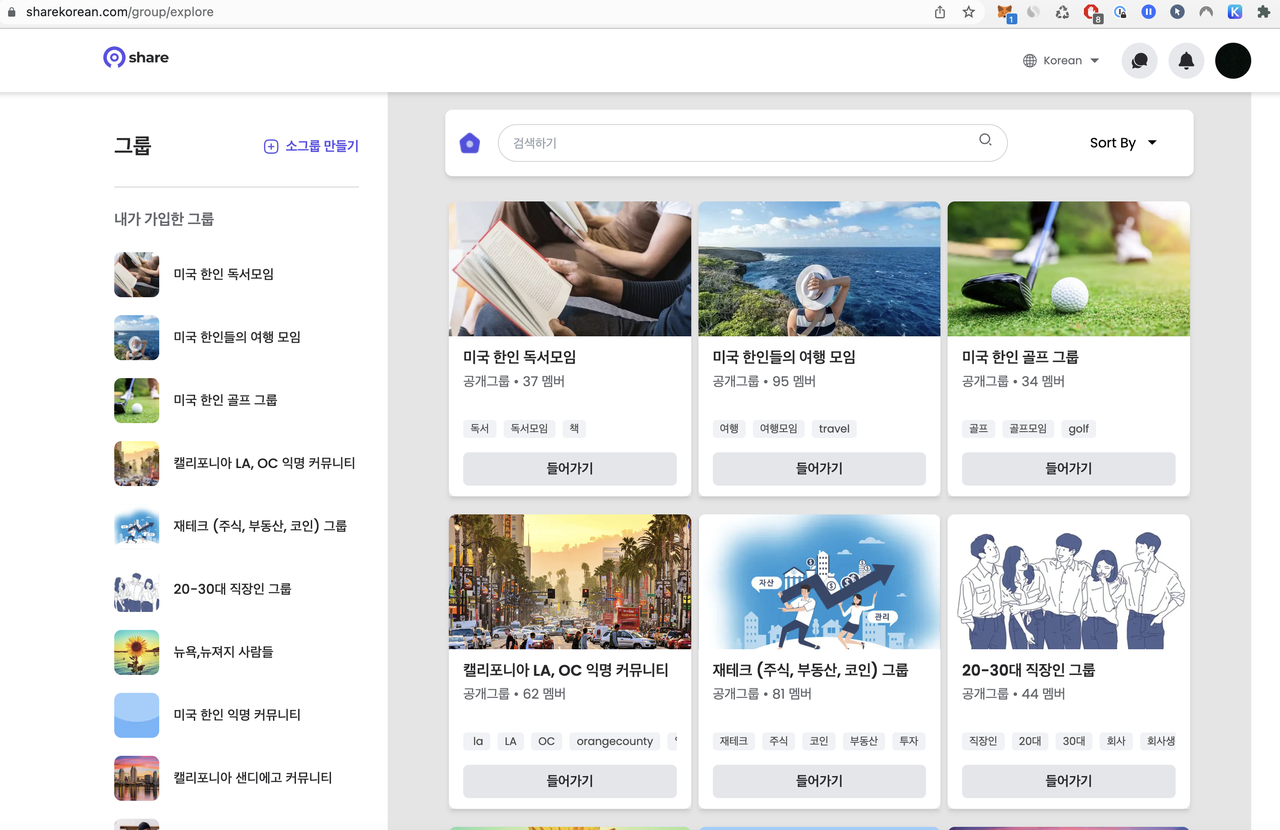
Task: Open the profile avatar circle
Action: coord(1233,61)
